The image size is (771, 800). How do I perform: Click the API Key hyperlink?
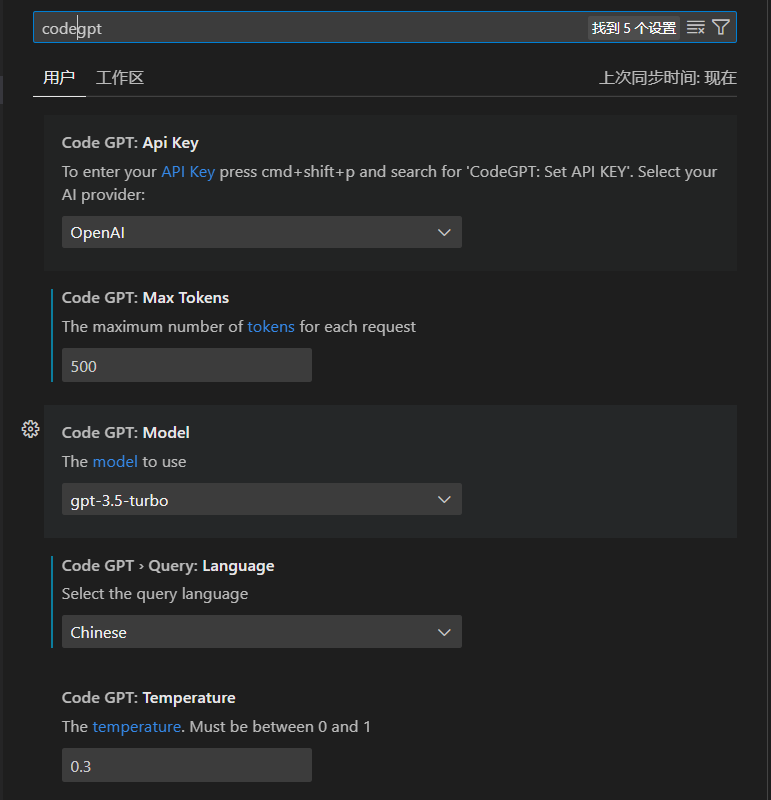point(188,171)
